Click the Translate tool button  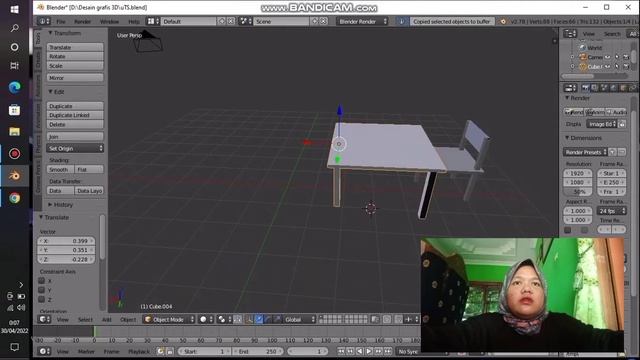(75, 47)
